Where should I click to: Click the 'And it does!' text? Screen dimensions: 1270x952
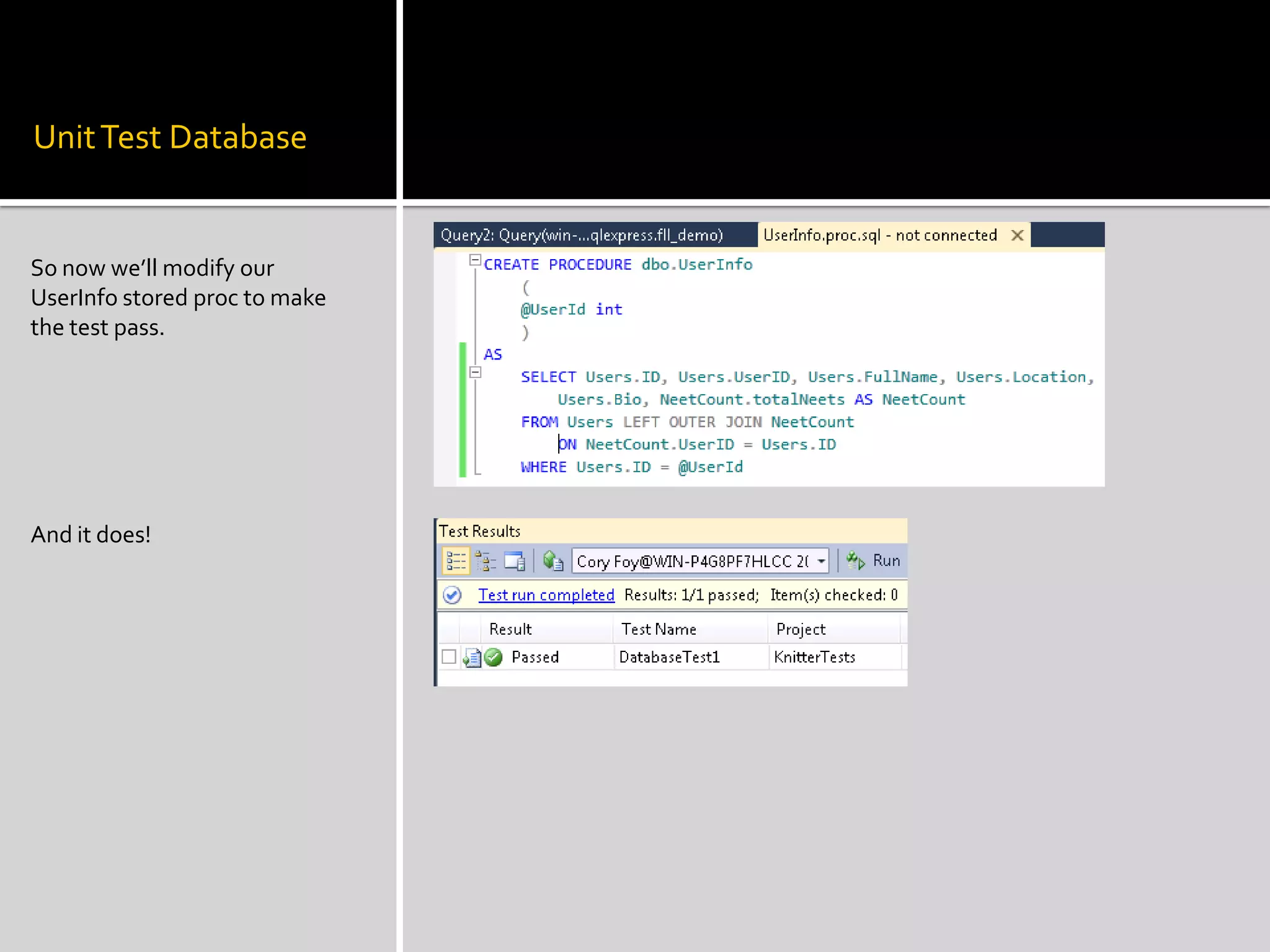[x=91, y=534]
